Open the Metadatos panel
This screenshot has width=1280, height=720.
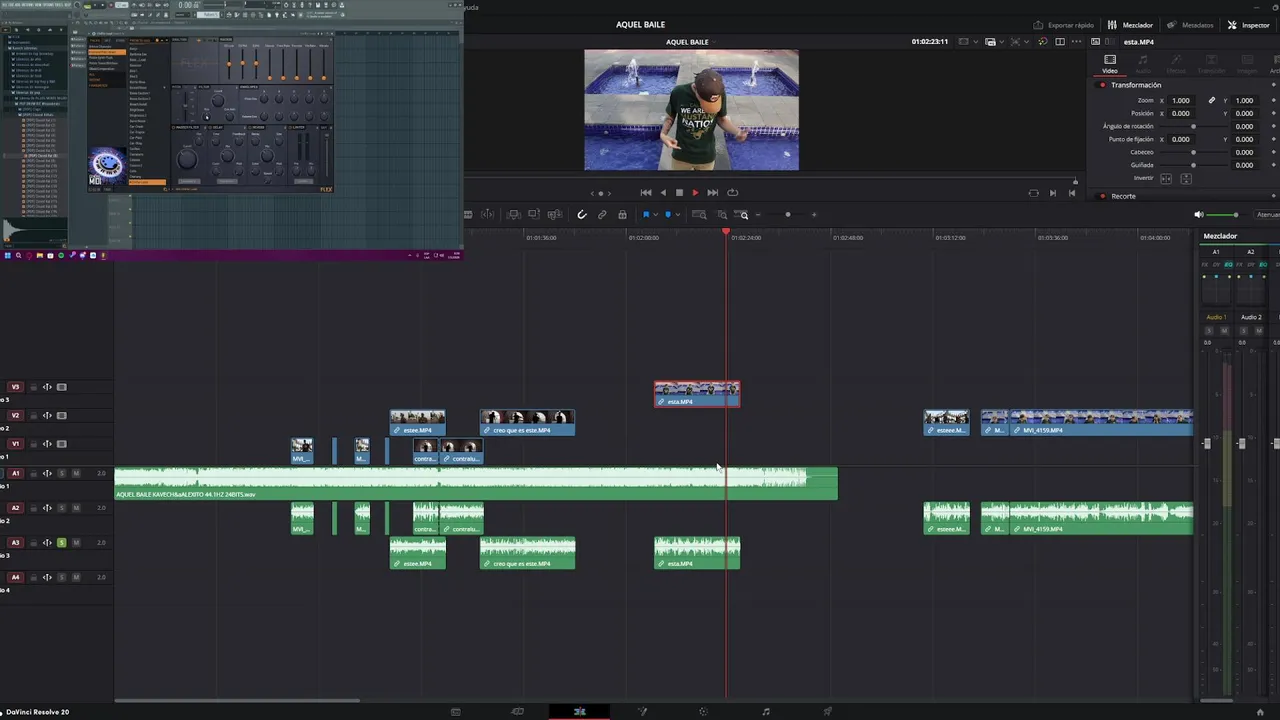1190,25
